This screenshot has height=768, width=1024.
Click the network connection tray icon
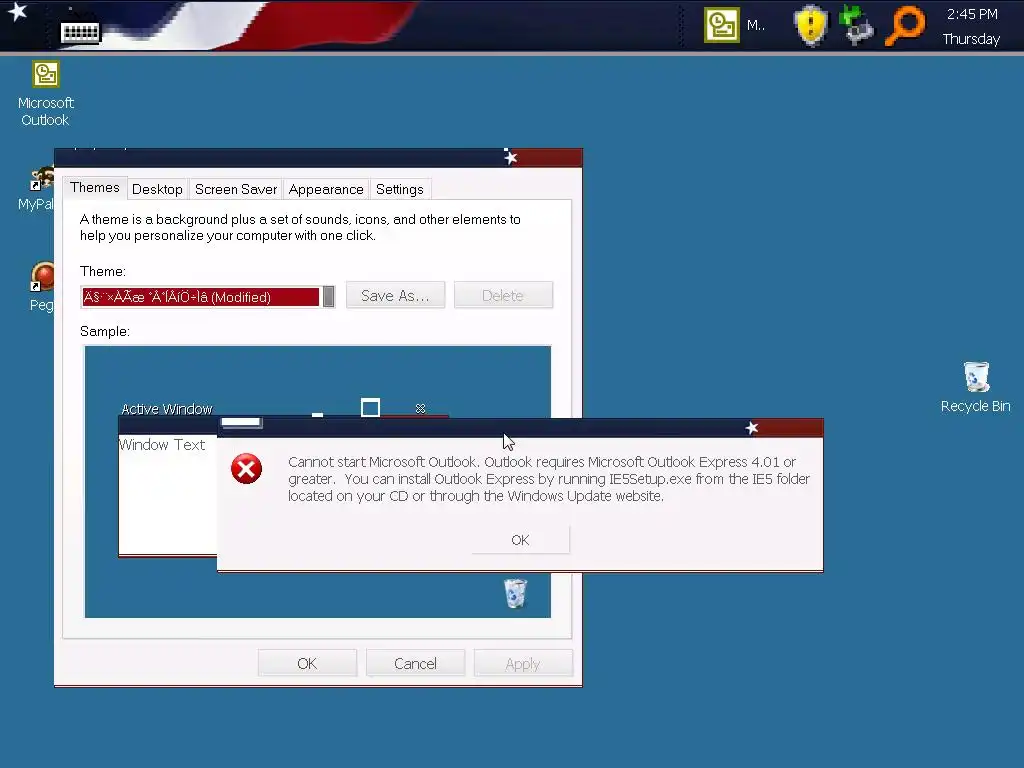pyautogui.click(x=857, y=25)
